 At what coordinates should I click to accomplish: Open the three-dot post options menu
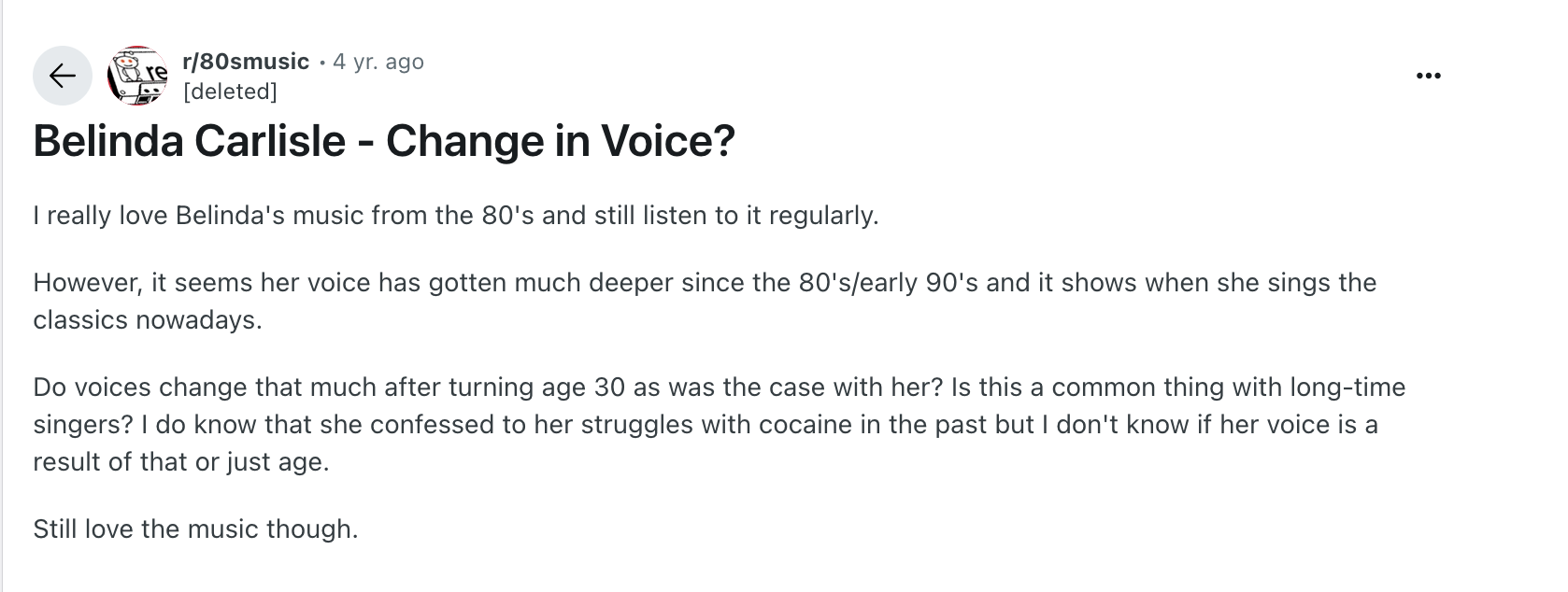click(1428, 76)
